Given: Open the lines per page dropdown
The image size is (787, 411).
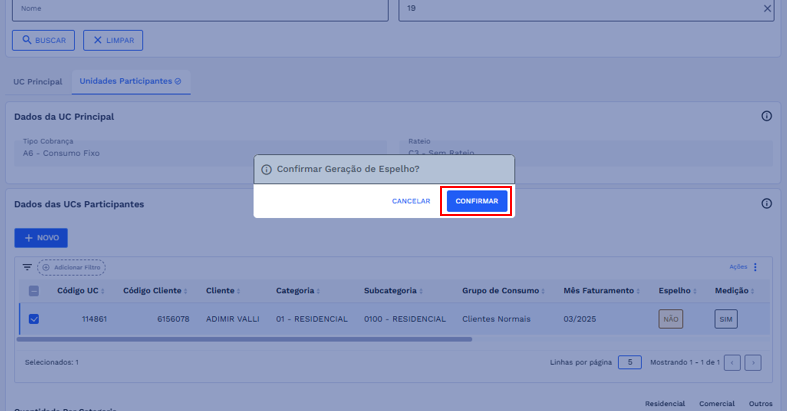Looking at the screenshot, I should click(x=629, y=362).
